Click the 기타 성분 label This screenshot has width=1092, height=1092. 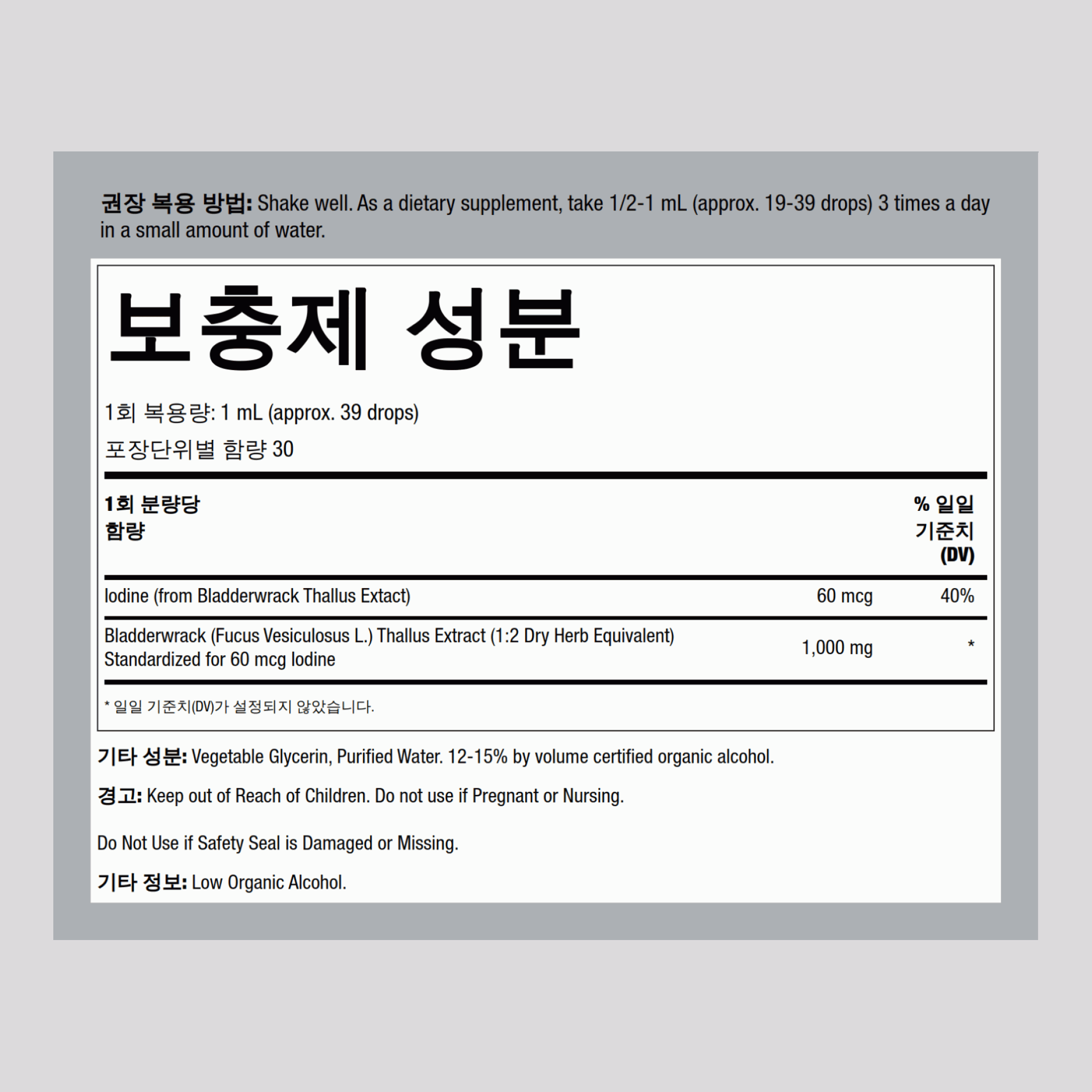[142, 757]
